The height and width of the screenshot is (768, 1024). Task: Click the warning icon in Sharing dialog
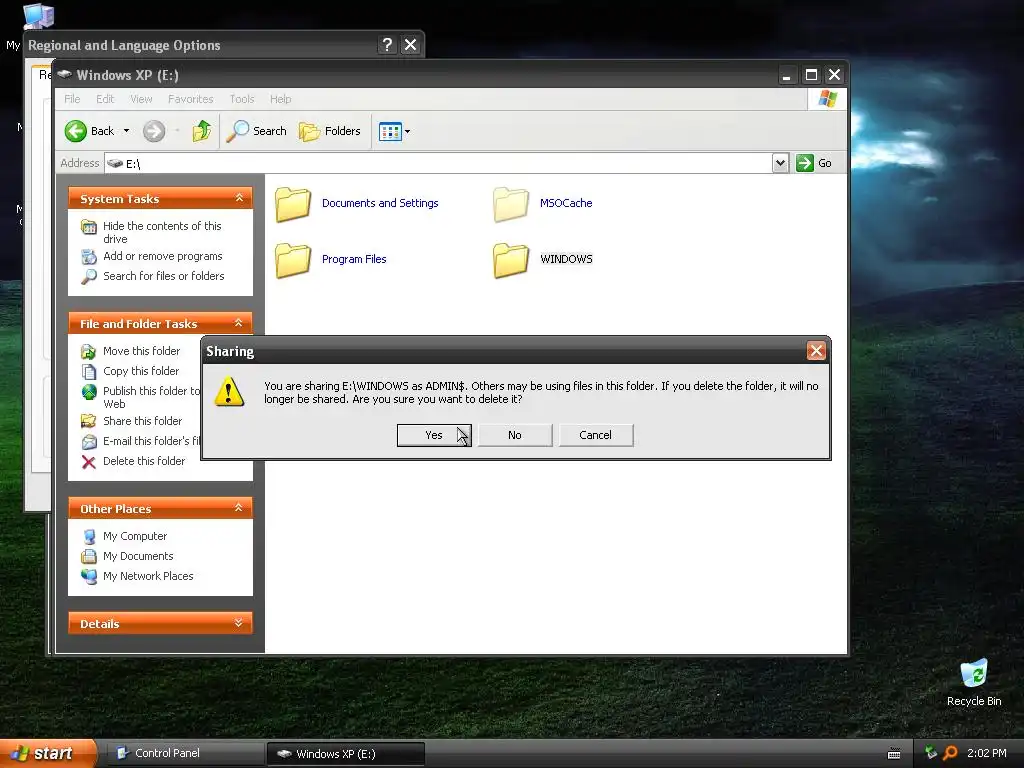(229, 392)
